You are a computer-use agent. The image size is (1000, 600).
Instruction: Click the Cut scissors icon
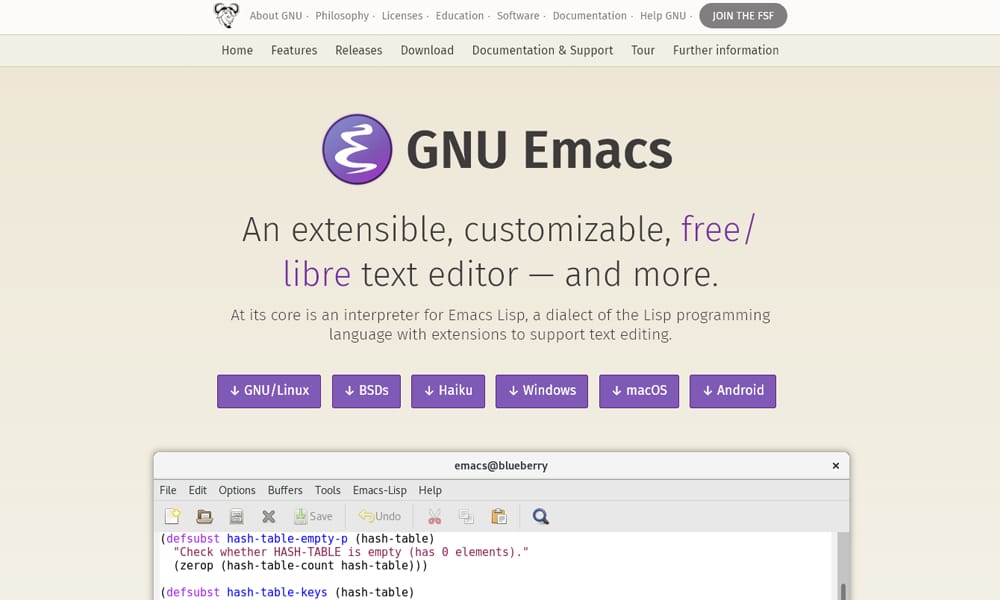click(x=434, y=516)
